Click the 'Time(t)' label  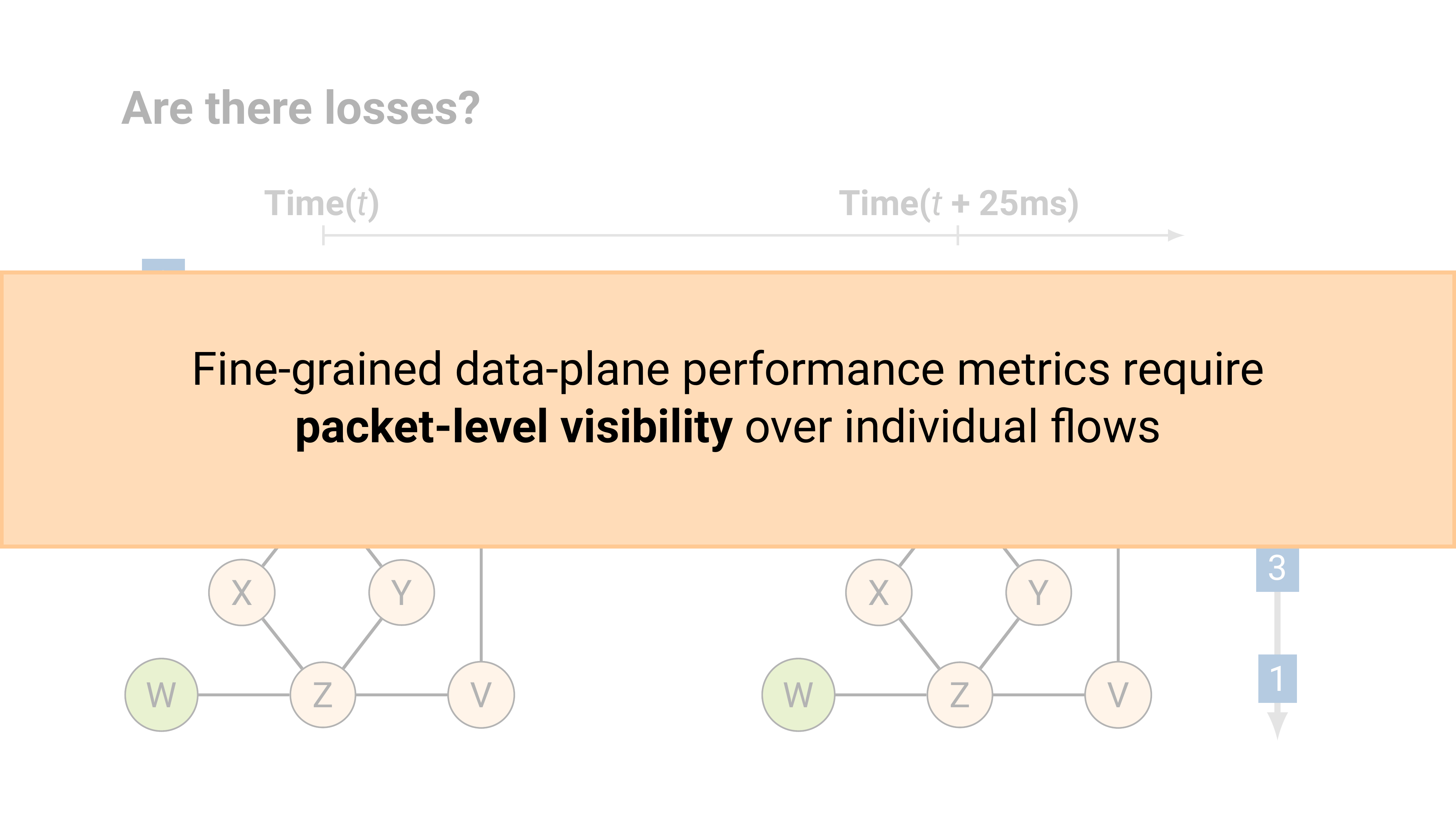(x=322, y=203)
